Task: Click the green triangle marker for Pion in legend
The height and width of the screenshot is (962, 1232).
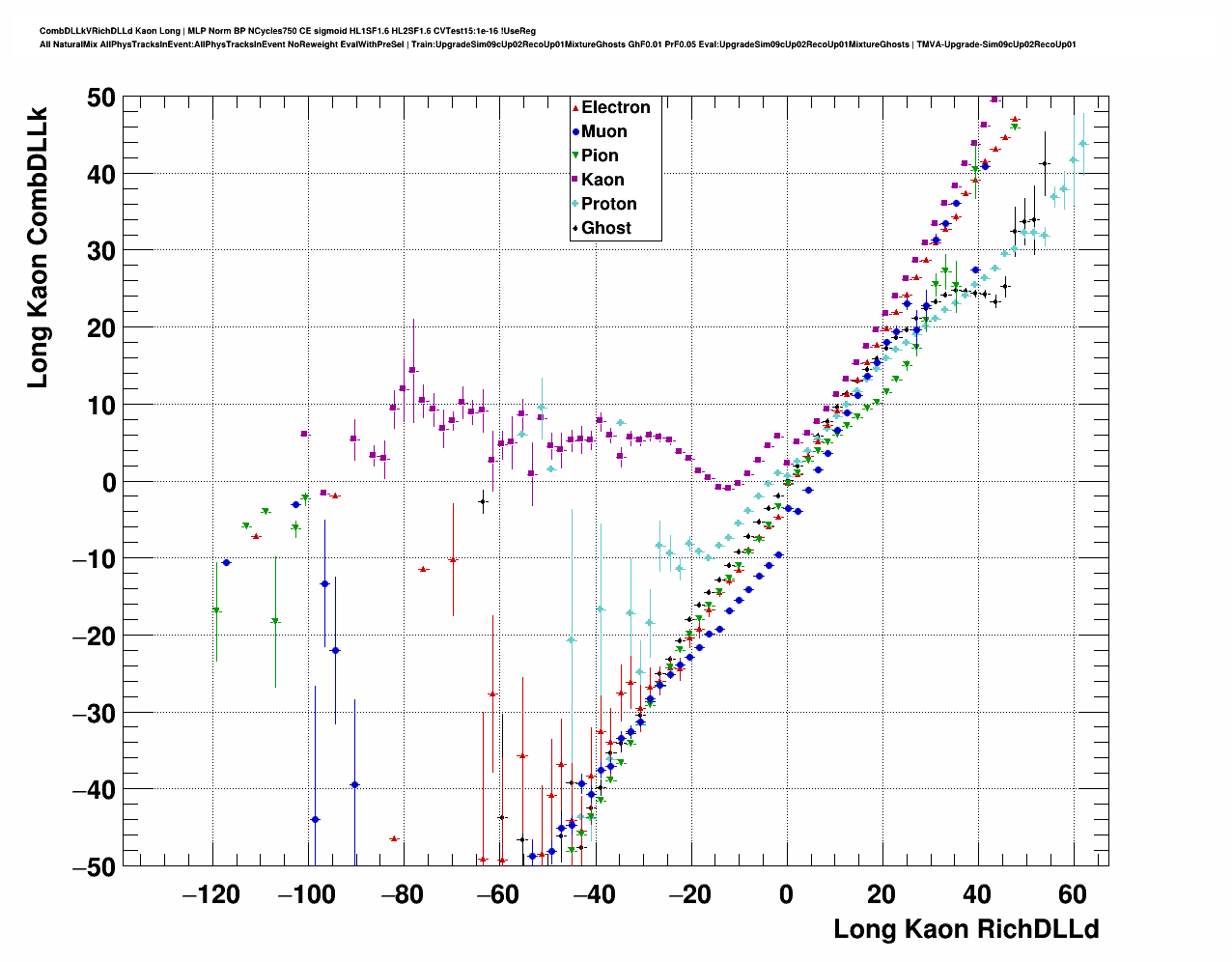Action: click(575, 156)
